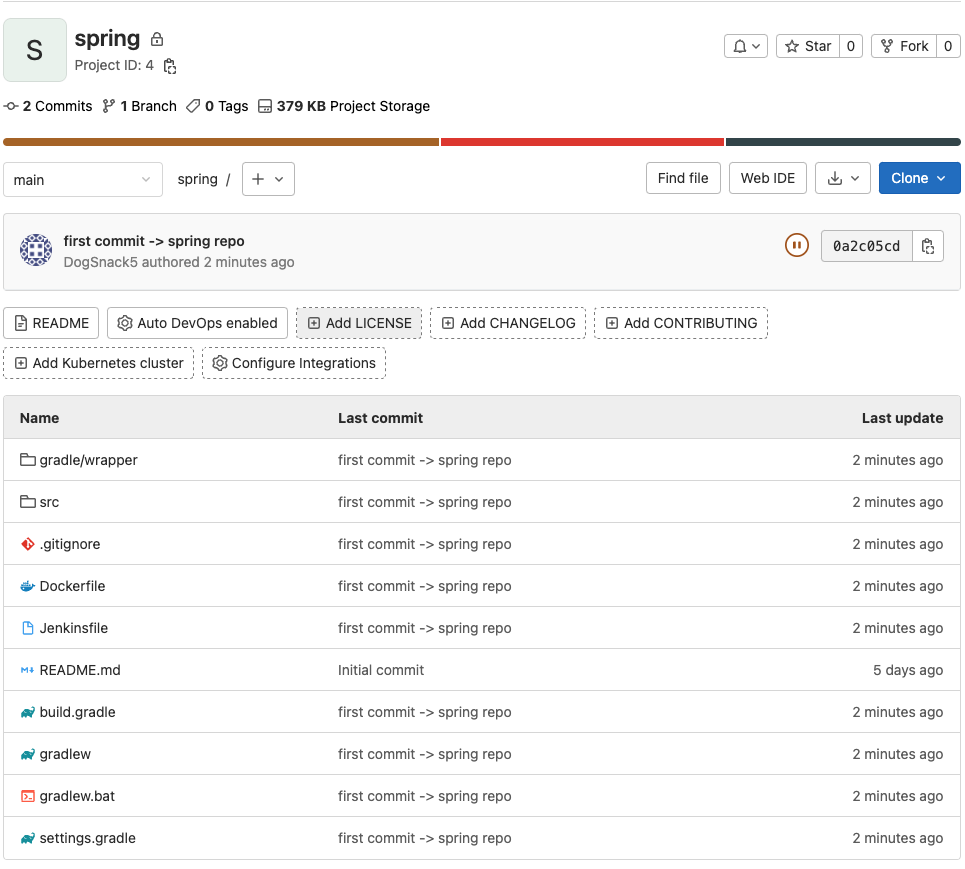This screenshot has width=965, height=869.
Task: Click the spring project title
Action: point(108,39)
